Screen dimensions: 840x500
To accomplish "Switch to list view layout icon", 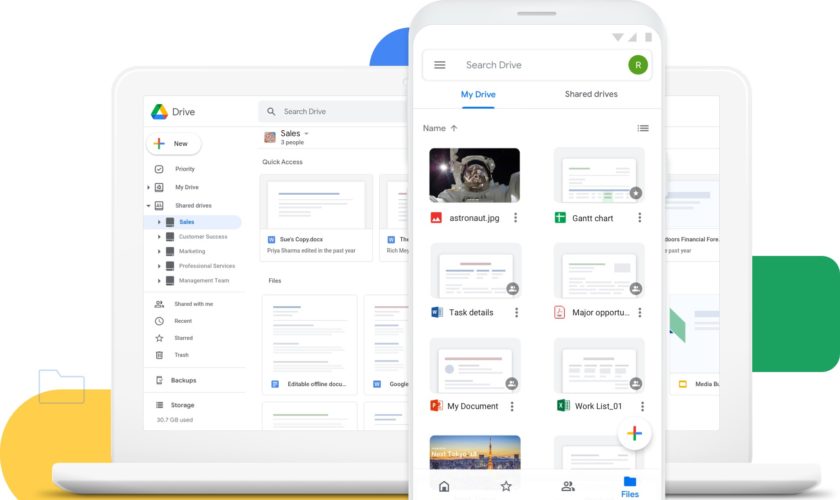I will [643, 128].
